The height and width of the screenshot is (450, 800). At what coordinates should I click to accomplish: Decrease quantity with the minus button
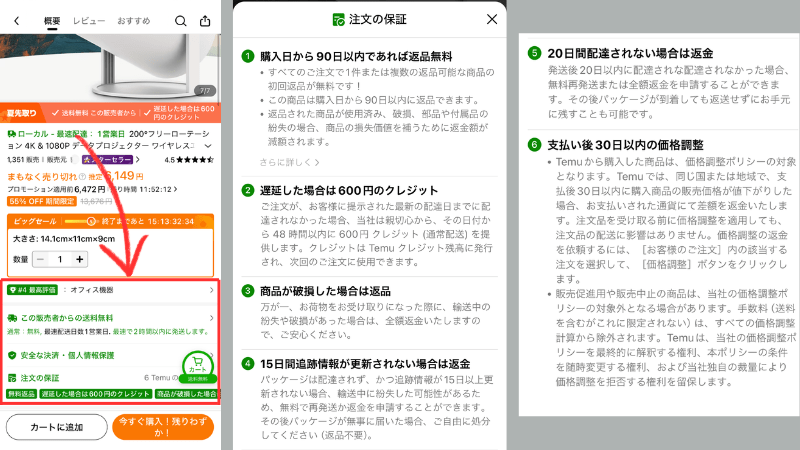pyautogui.click(x=40, y=259)
